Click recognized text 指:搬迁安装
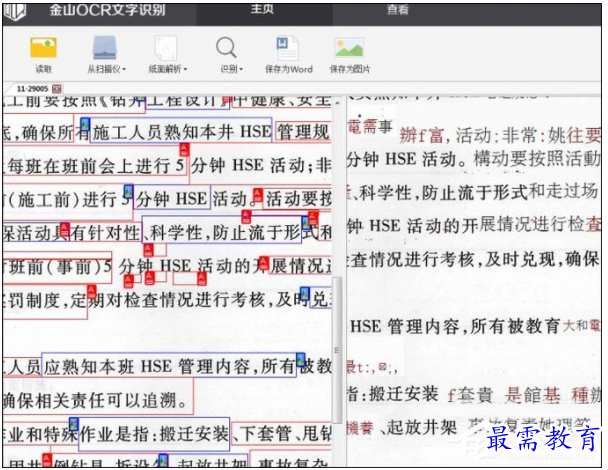 [392, 394]
